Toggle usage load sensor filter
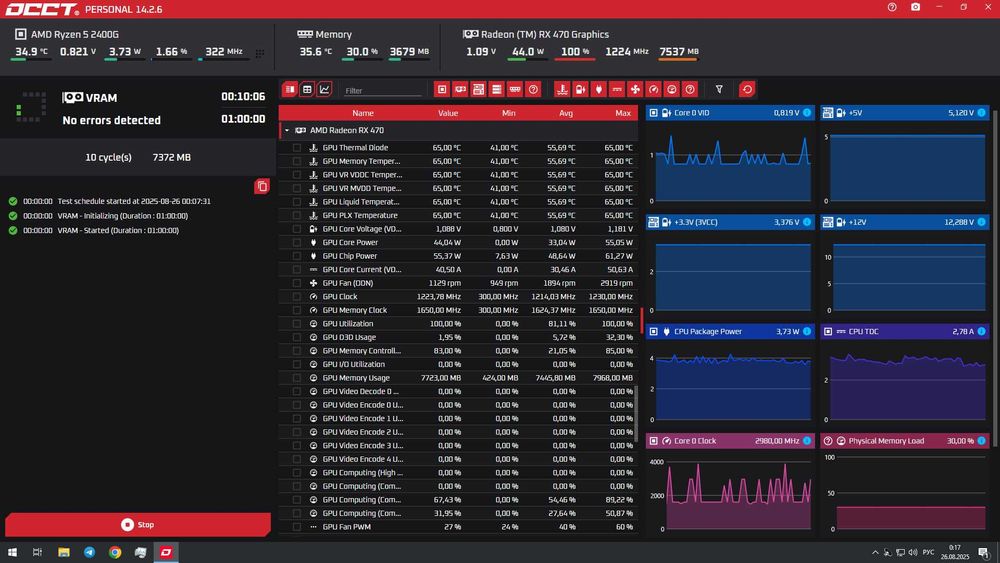Viewport: 1000px width, 563px height. coord(672,89)
